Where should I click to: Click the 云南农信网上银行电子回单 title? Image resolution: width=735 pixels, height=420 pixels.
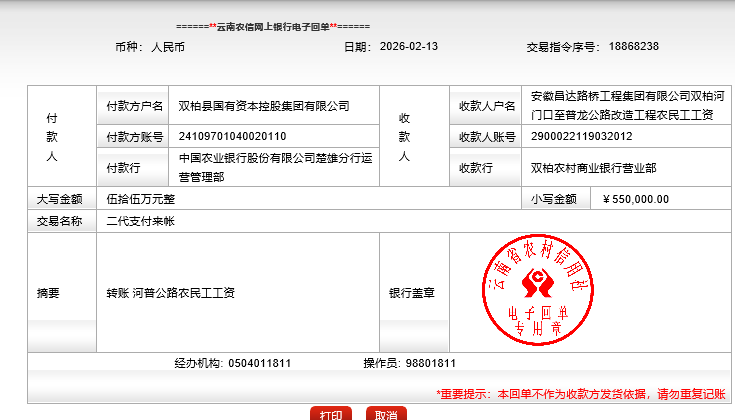[x=272, y=24]
